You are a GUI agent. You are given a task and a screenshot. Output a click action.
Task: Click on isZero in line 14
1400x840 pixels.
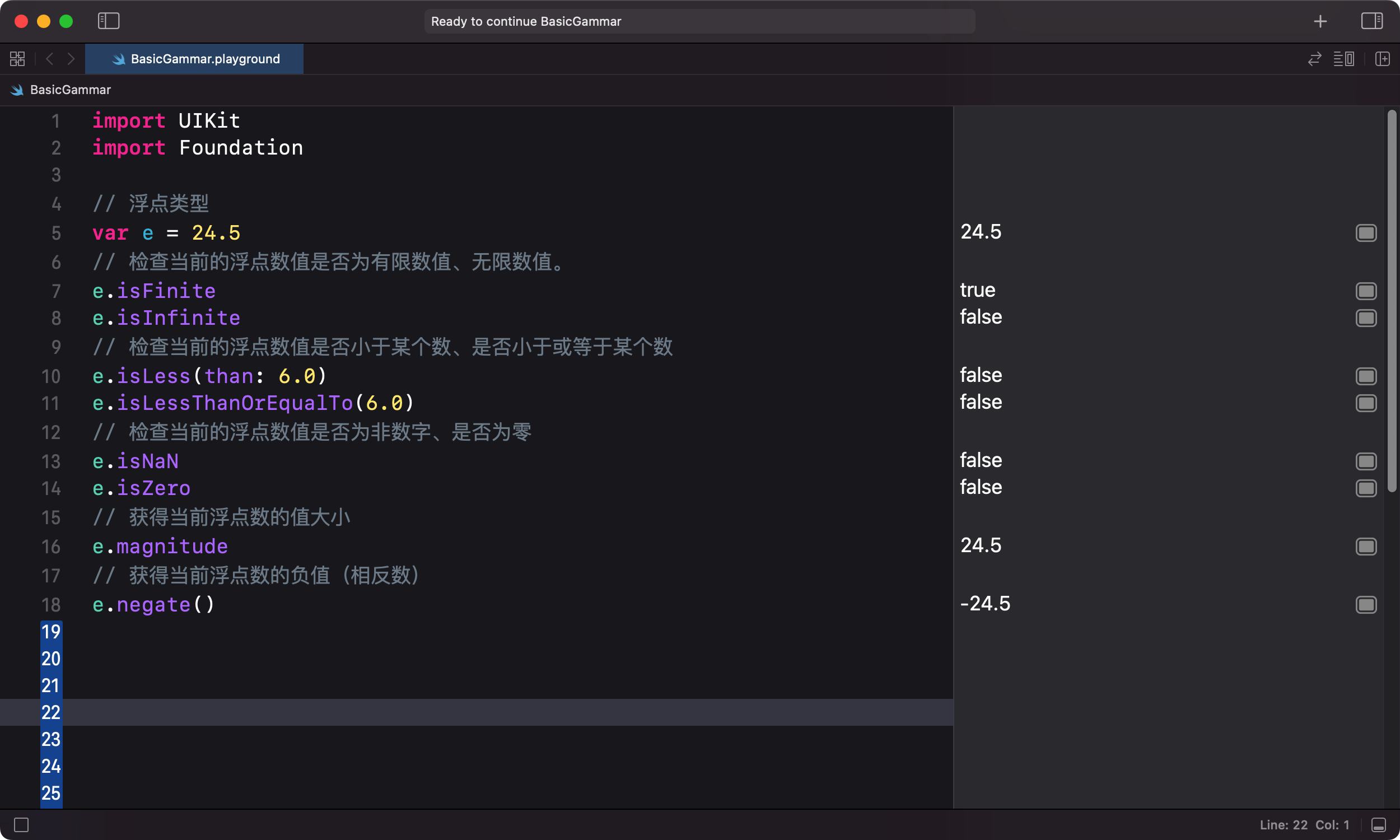click(153, 488)
